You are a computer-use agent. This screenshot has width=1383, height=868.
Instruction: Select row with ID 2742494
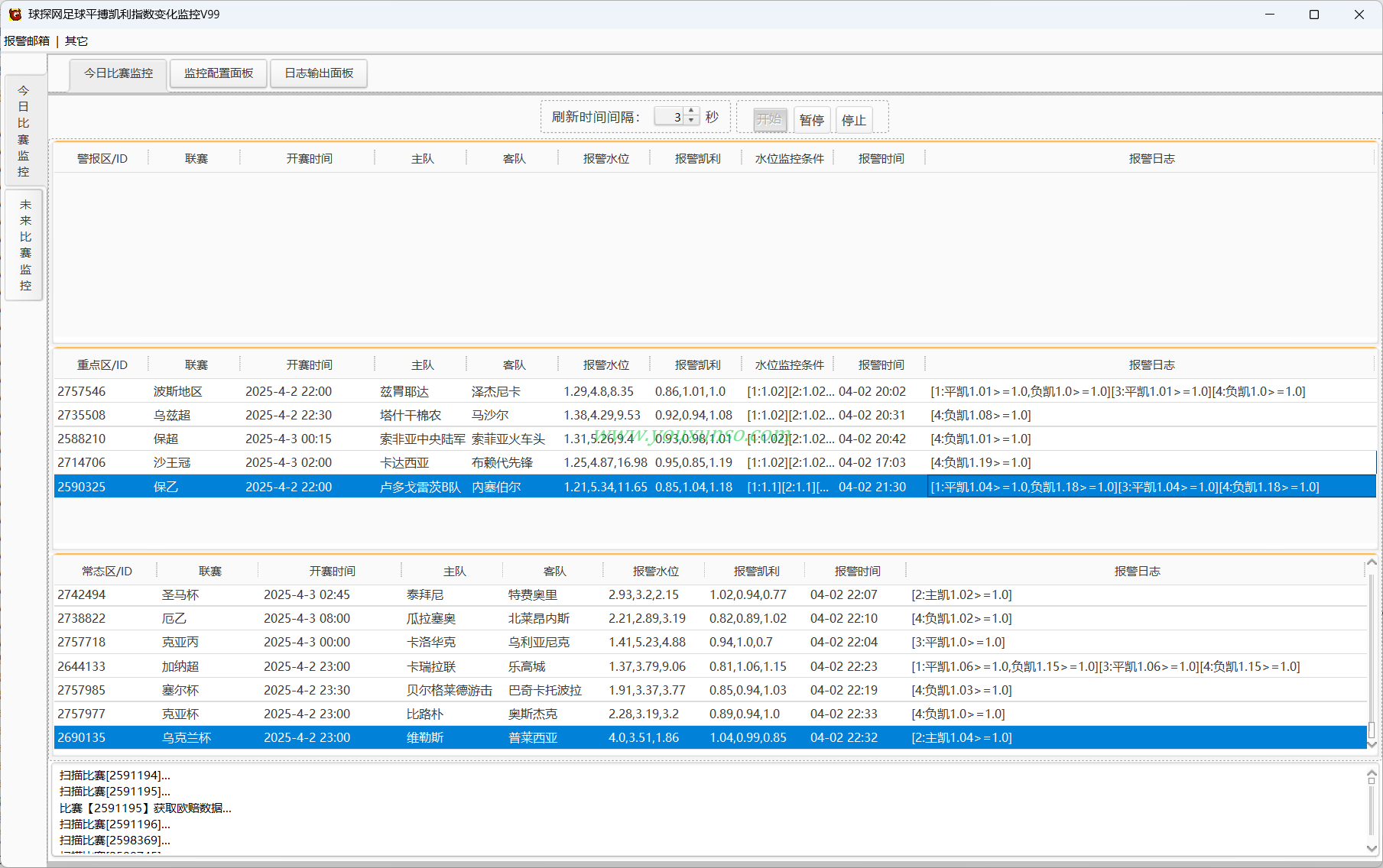click(x=710, y=594)
